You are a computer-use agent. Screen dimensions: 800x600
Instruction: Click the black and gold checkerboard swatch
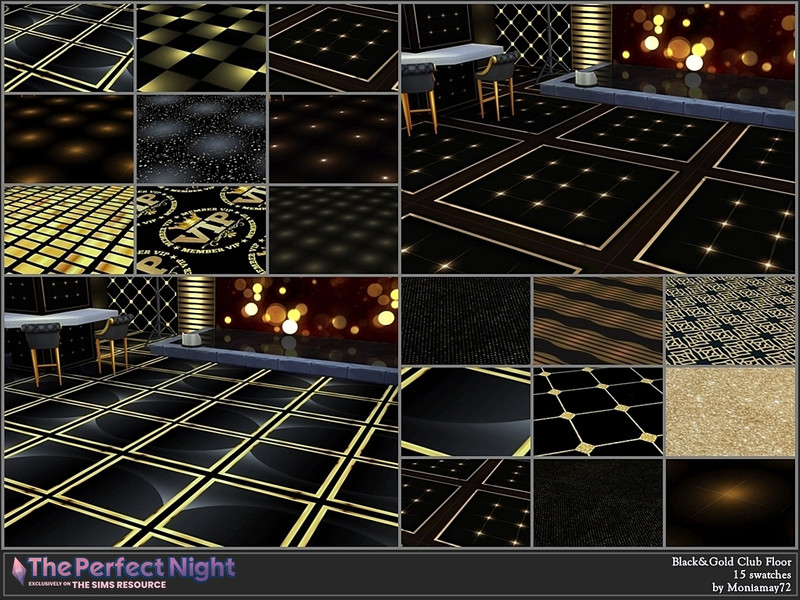(201, 48)
